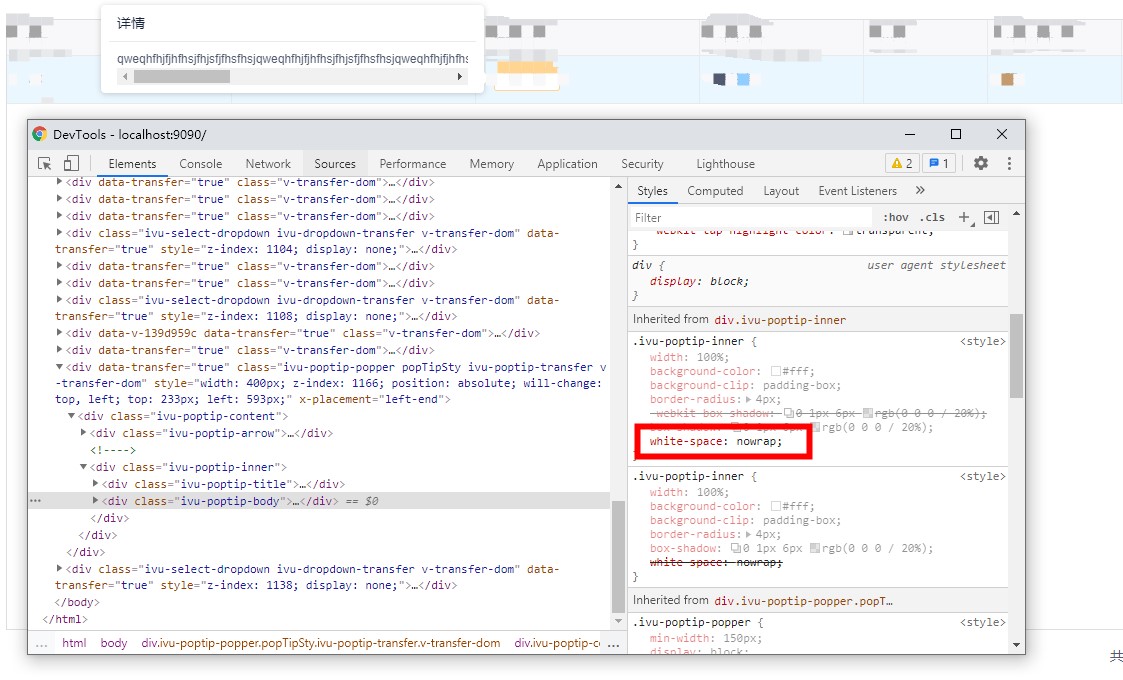Viewport: 1123px width, 680px height.
Task: Expand the ivu-poptip-body node
Action: [x=95, y=500]
